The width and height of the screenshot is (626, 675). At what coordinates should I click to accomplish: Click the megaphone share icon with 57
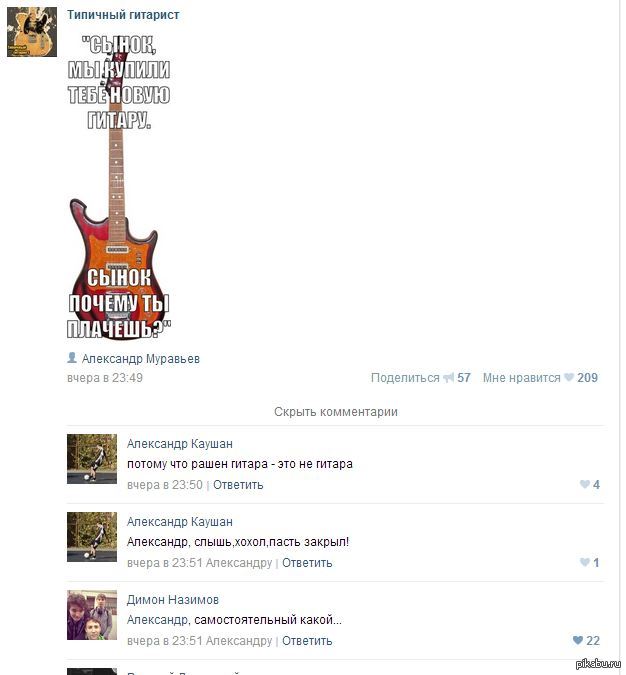[x=449, y=378]
